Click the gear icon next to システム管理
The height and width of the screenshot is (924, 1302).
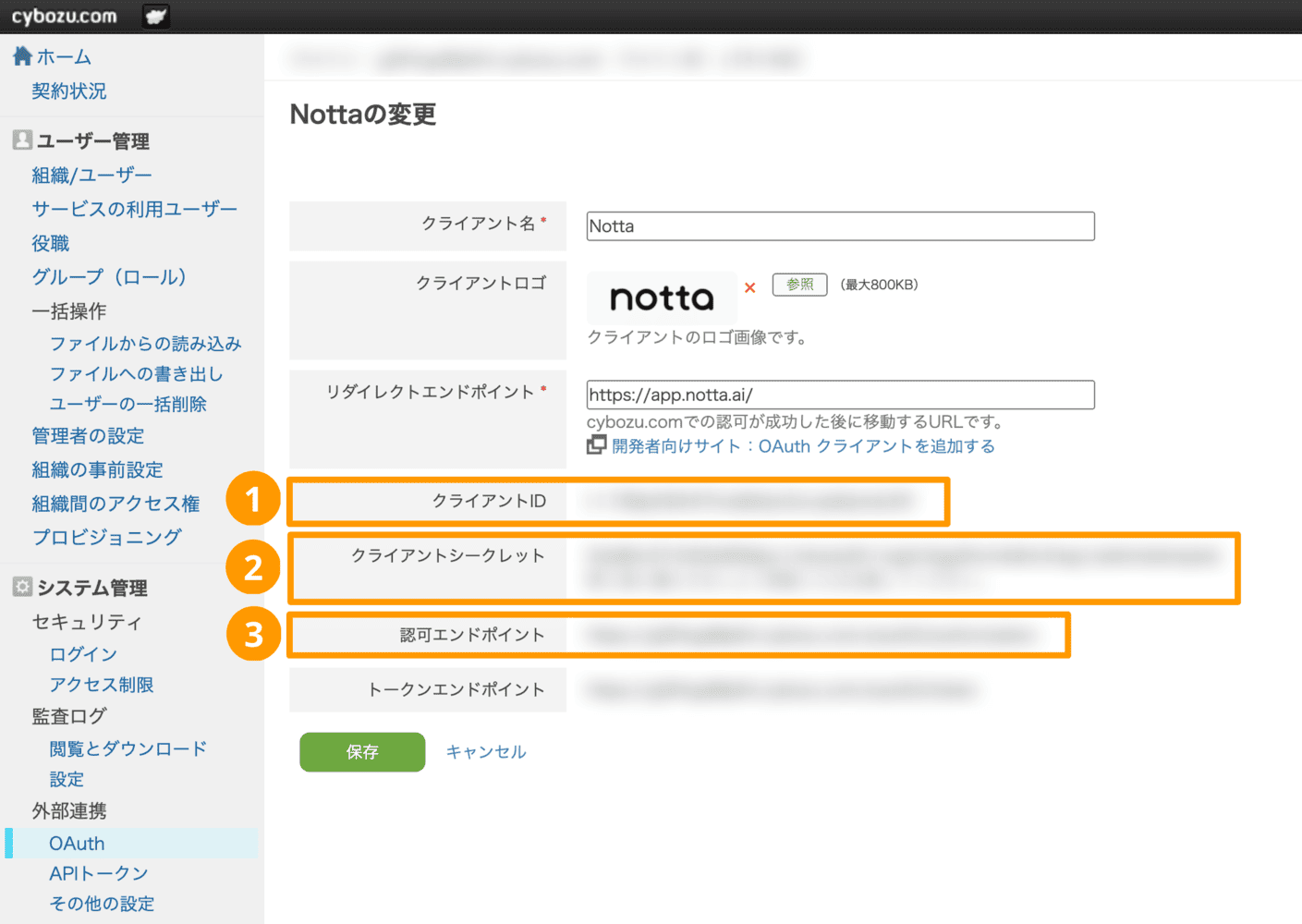pyautogui.click(x=22, y=587)
